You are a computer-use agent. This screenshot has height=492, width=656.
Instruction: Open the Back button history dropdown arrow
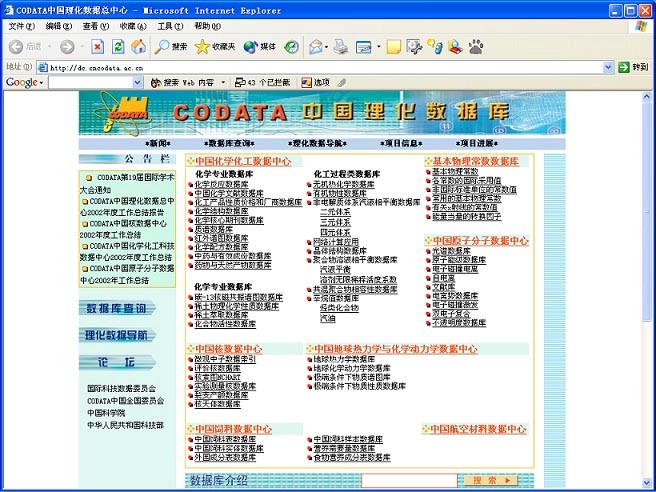(x=49, y=46)
